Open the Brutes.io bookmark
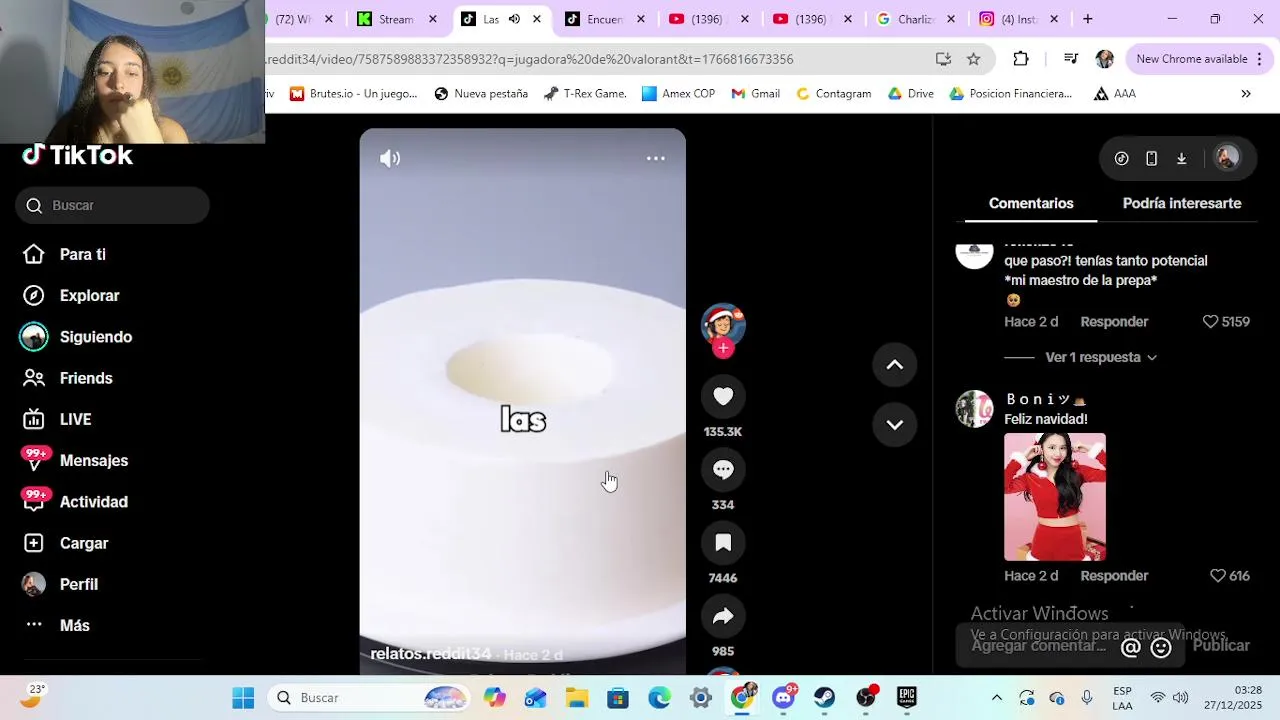Viewport: 1280px width, 720px height. point(353,94)
